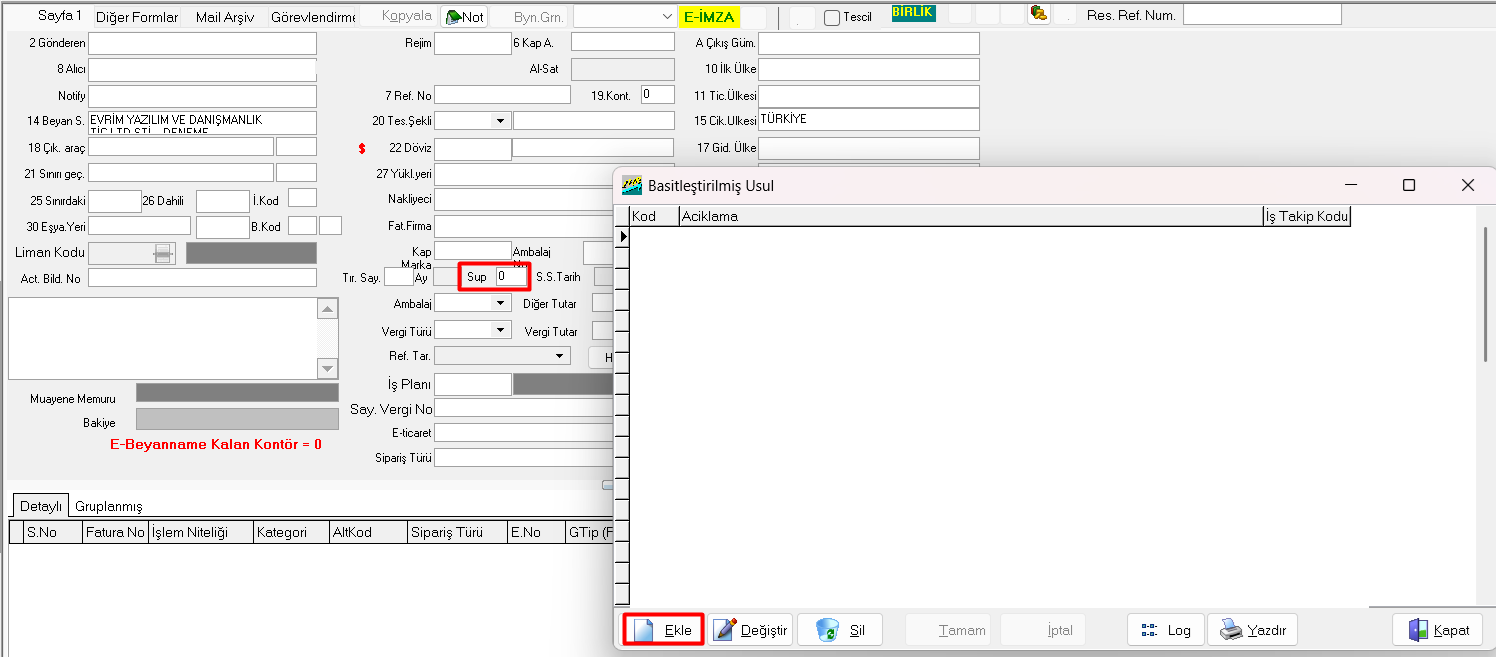Click the BİRLİK button
The width and height of the screenshot is (1496, 657).
(x=913, y=14)
